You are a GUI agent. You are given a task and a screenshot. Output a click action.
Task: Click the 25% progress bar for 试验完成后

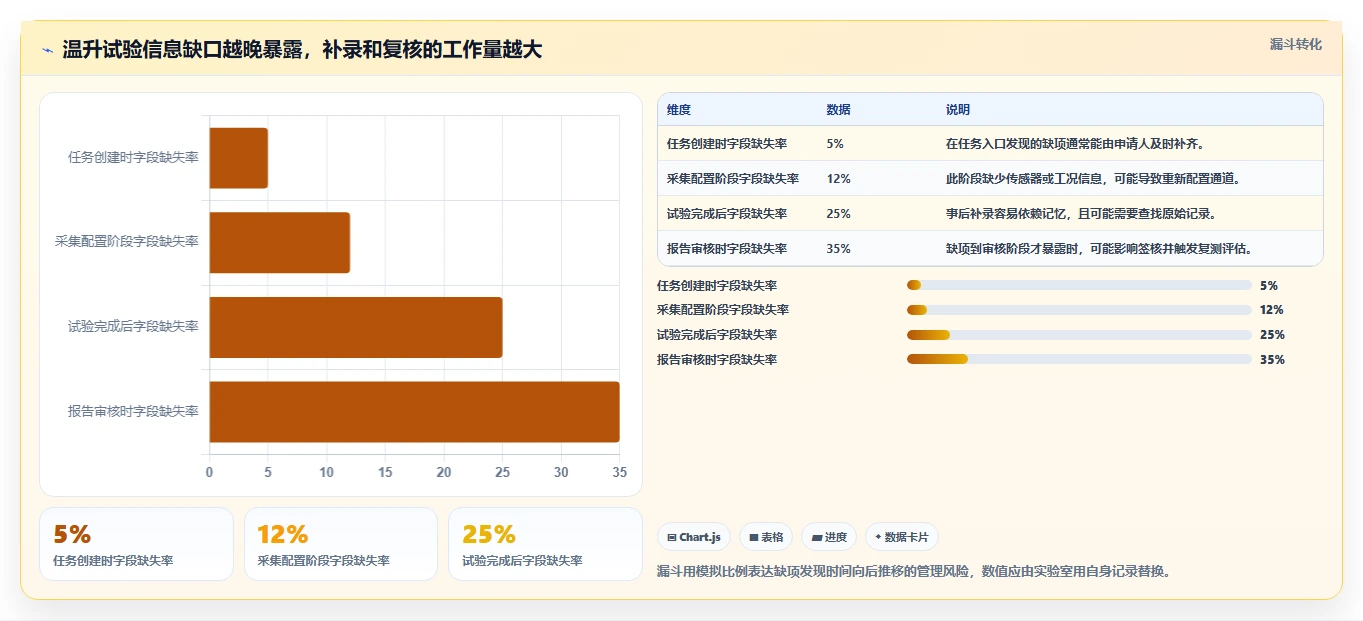(1079, 335)
